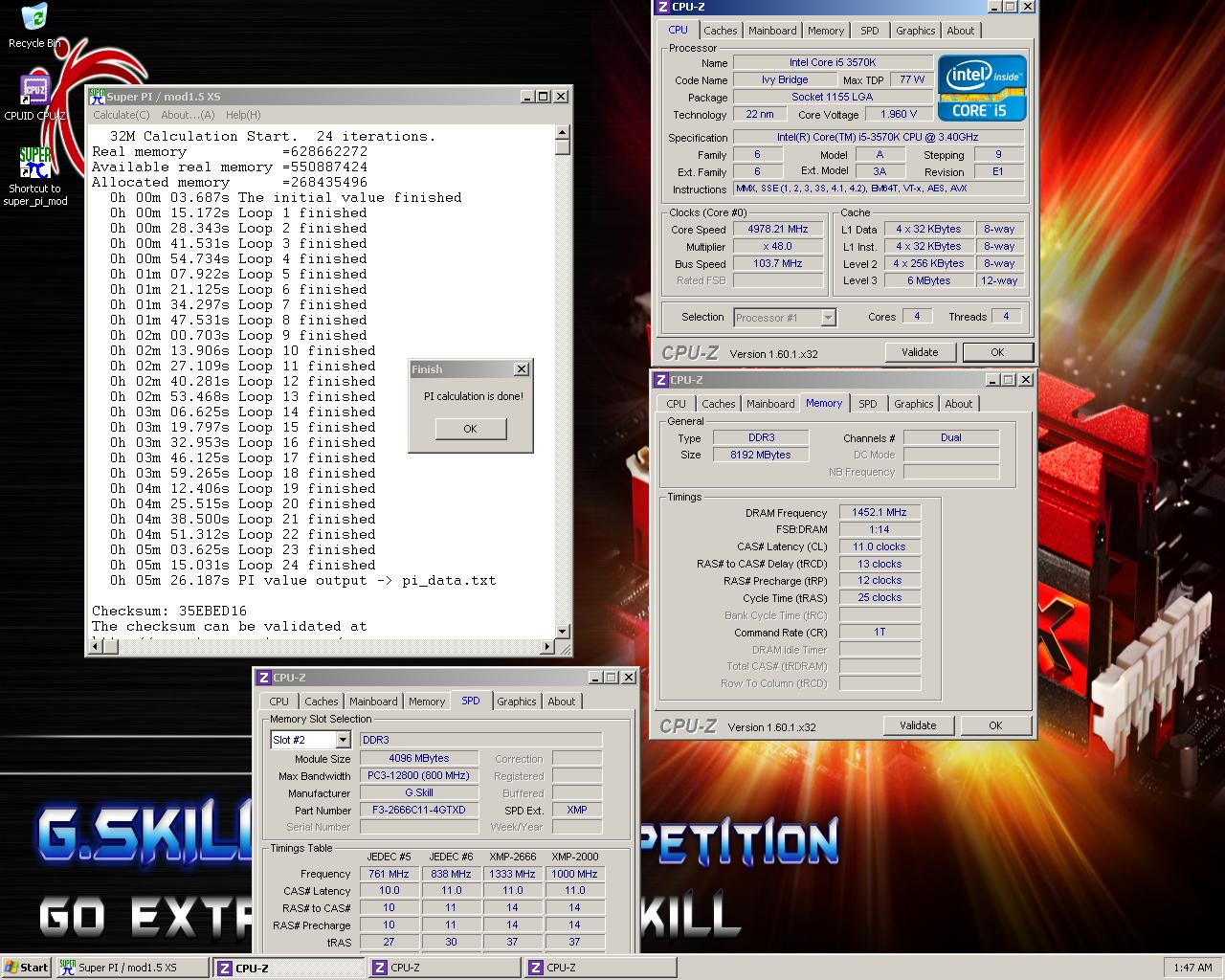The image size is (1225, 980).
Task: Open the About...(A) menu in Super PI
Action: point(188,115)
